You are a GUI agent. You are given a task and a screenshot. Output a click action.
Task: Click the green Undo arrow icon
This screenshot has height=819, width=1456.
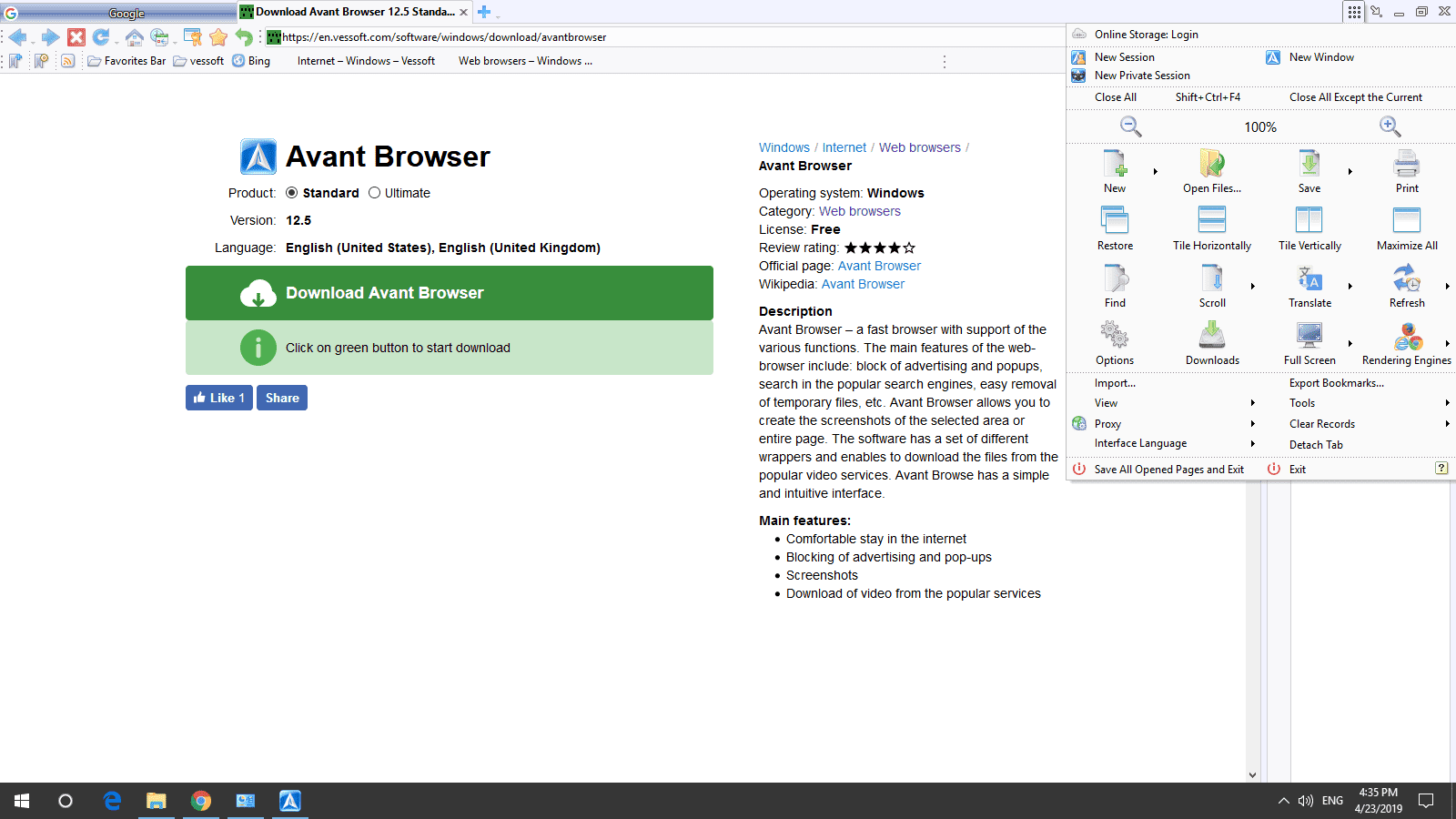pyautogui.click(x=244, y=37)
